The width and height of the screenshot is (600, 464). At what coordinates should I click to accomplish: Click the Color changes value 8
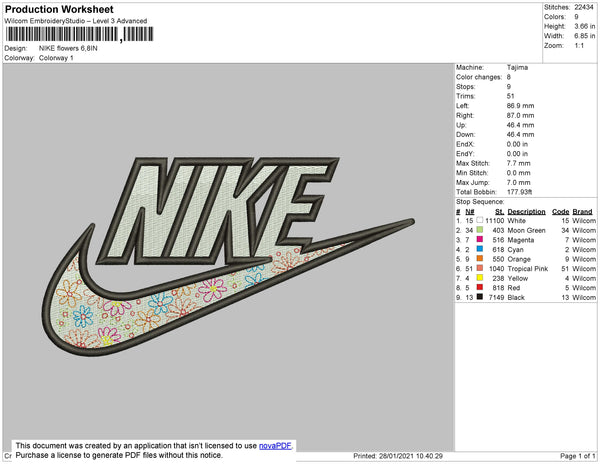[509, 77]
